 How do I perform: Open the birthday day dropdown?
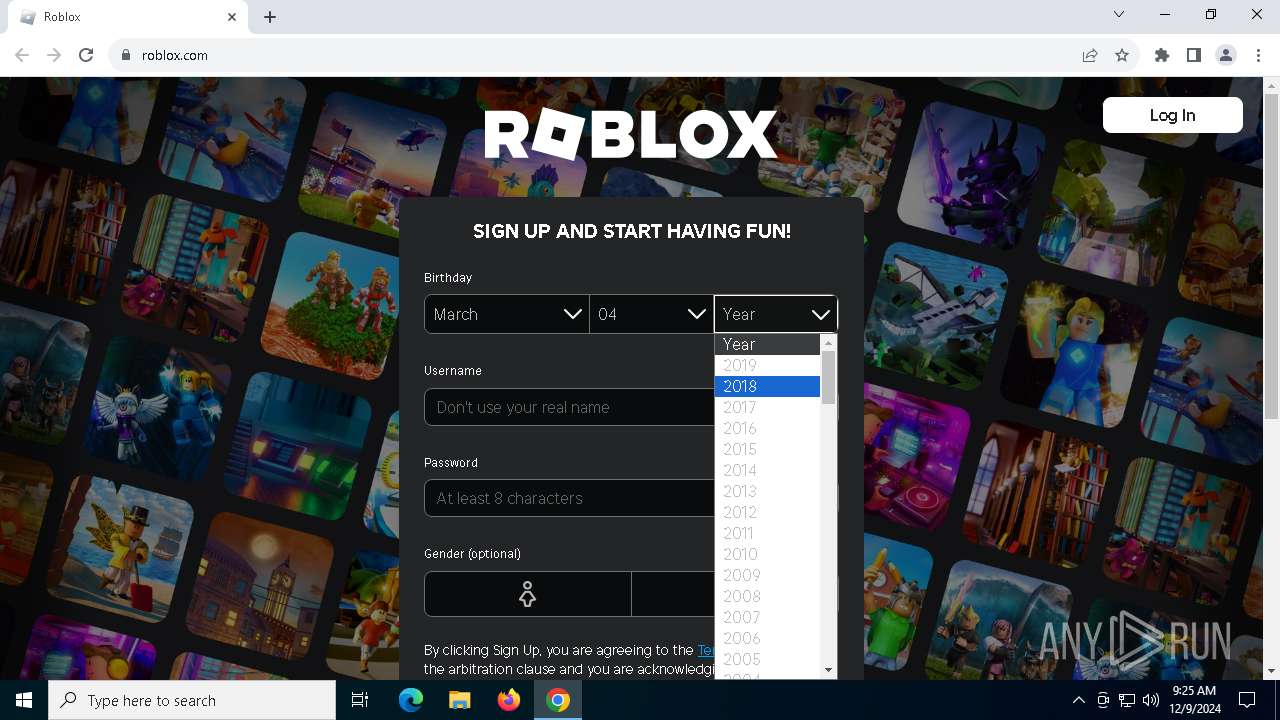tap(651, 314)
